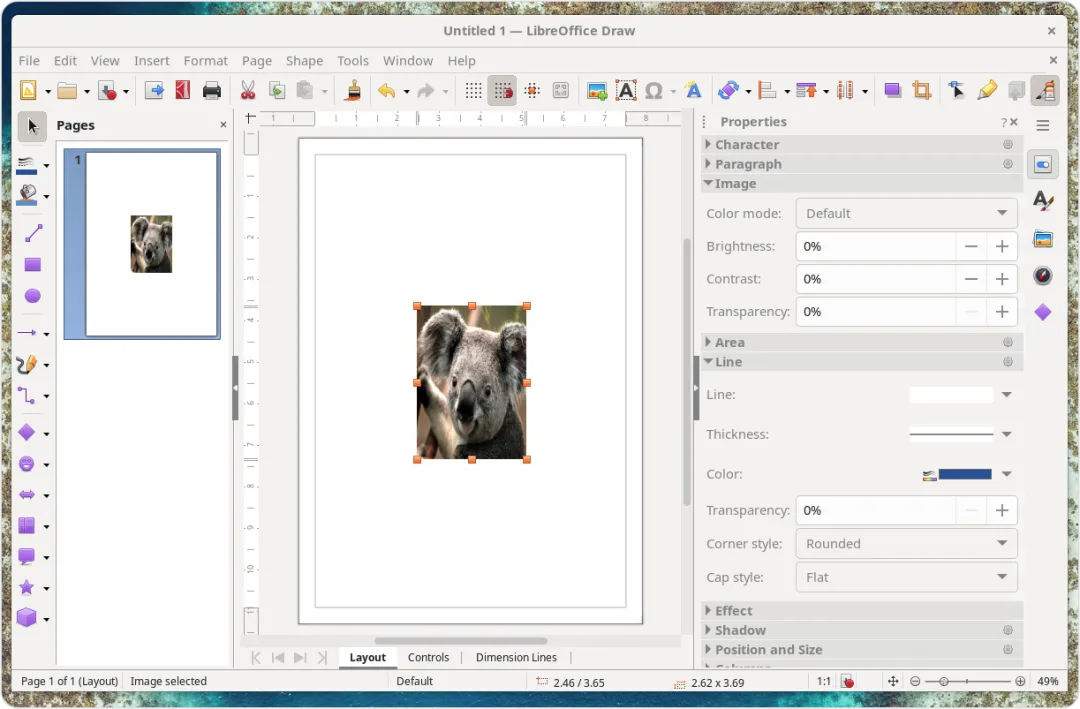This screenshot has height=709, width=1080.
Task: Click the Insert Text Box icon
Action: pyautogui.click(x=626, y=91)
